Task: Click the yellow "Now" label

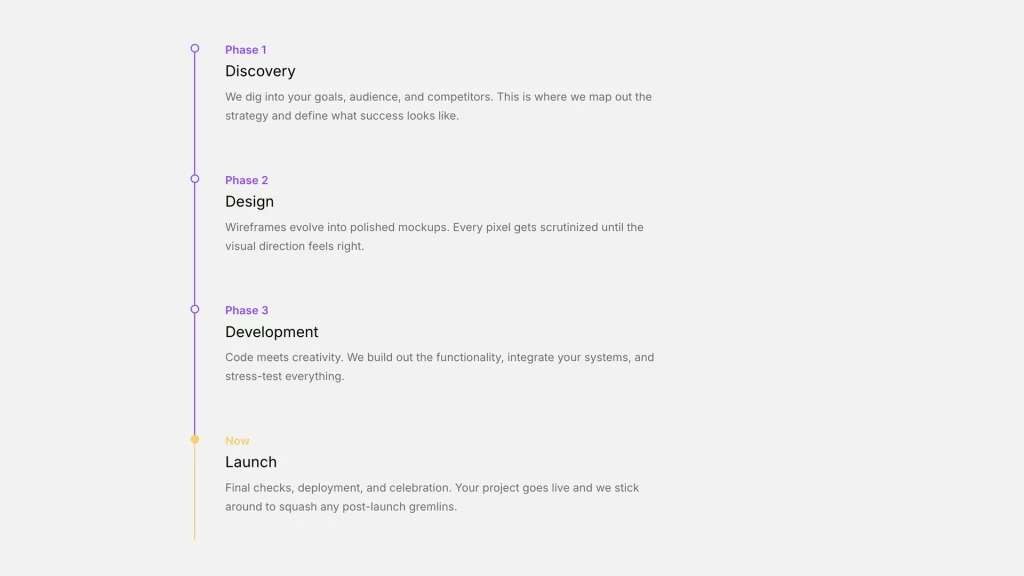Action: [237, 441]
